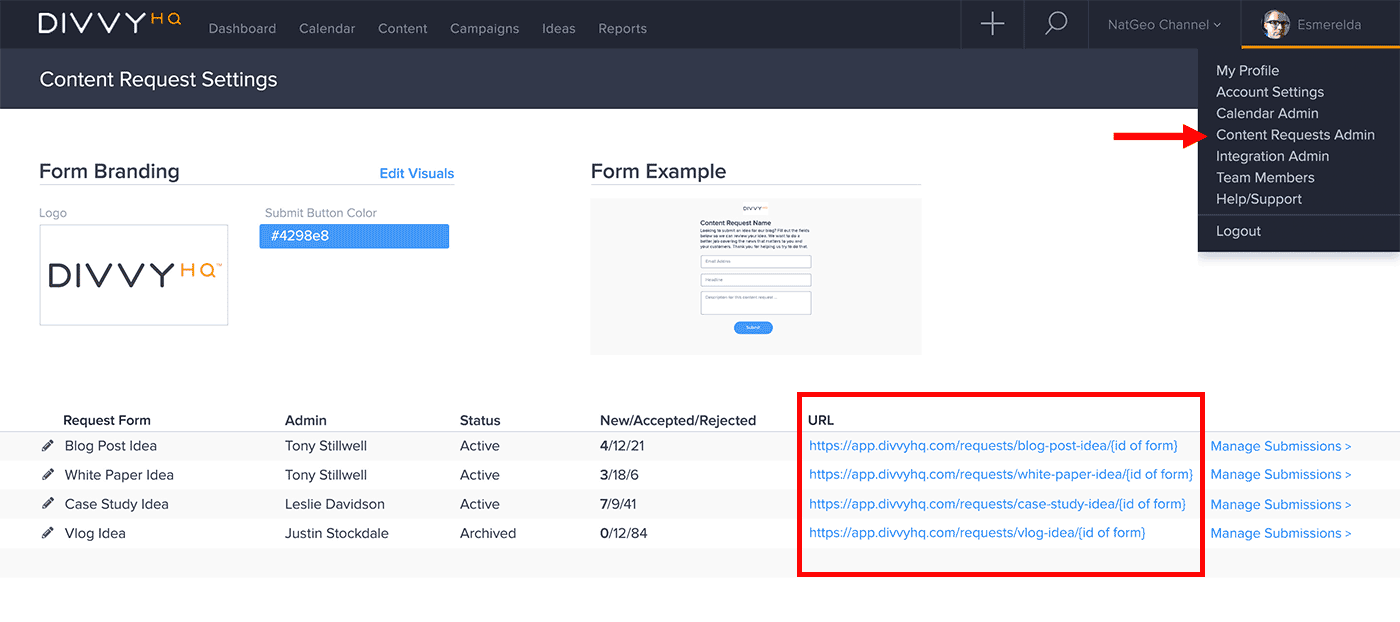Click the #4298e8 submit button color swatch

pos(354,236)
